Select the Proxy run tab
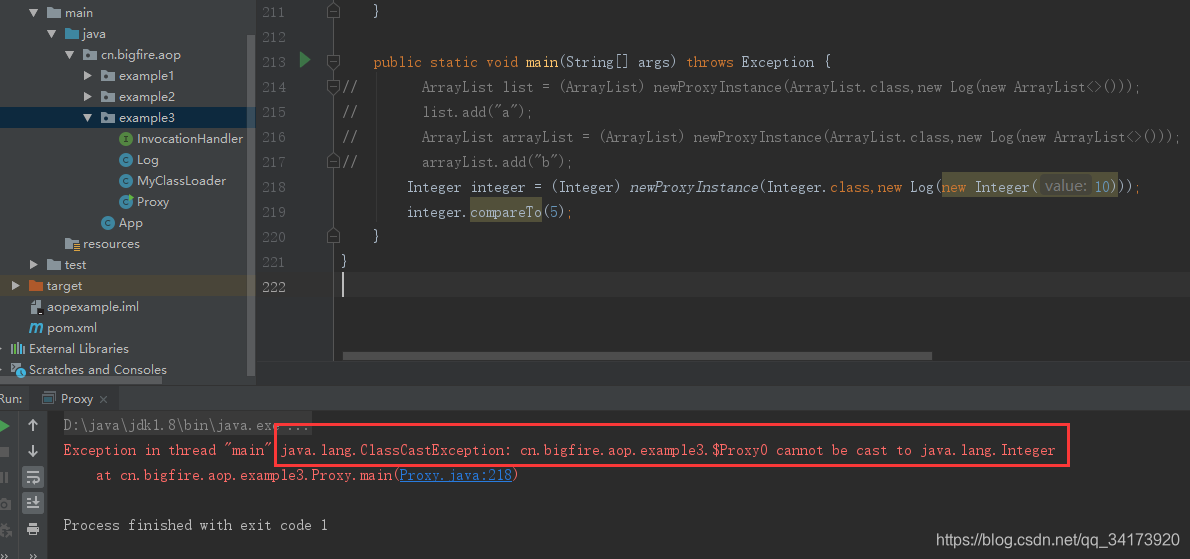Viewport: 1190px width, 559px height. coord(76,399)
